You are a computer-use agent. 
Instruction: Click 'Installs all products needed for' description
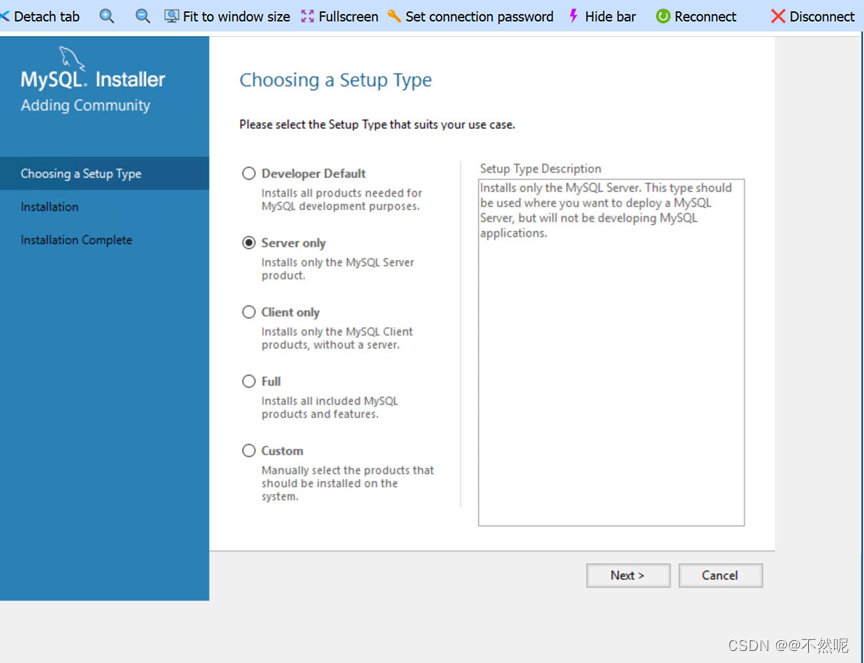pos(342,200)
